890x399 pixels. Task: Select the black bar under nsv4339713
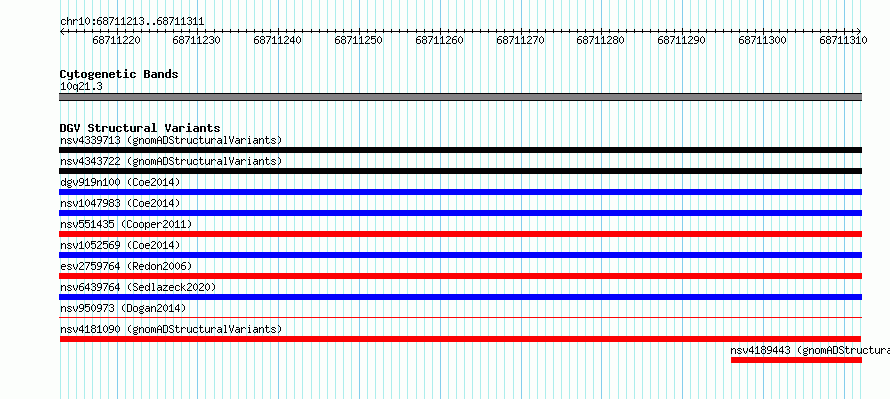coord(461,150)
